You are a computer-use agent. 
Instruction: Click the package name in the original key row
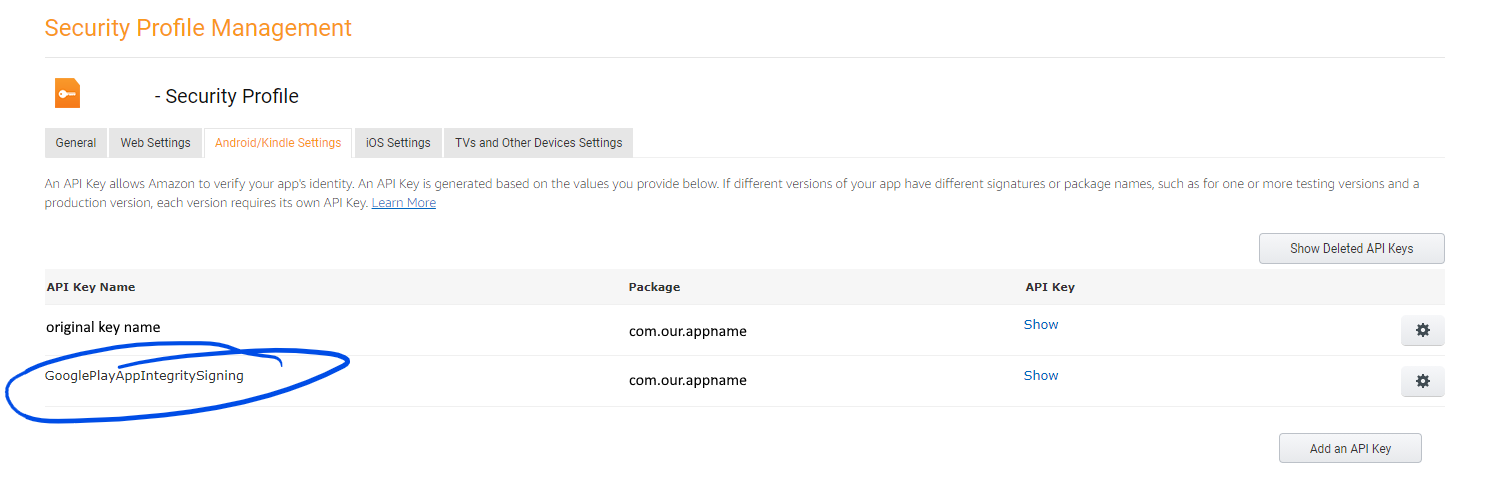pos(687,331)
